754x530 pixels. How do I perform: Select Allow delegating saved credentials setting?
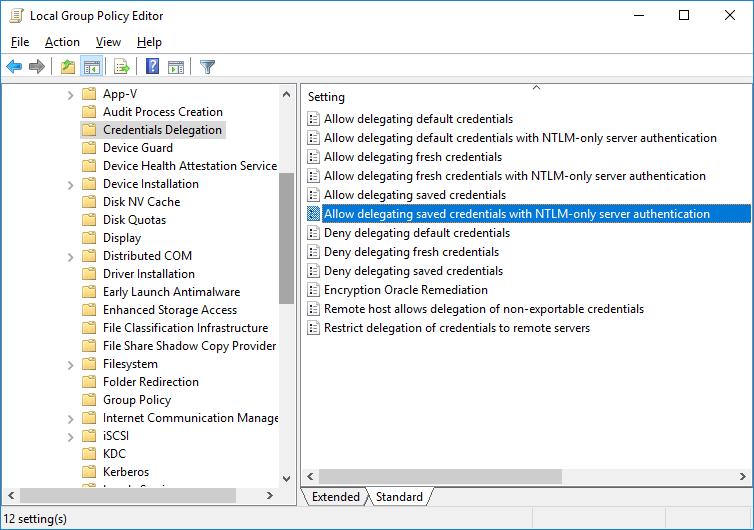tap(415, 195)
